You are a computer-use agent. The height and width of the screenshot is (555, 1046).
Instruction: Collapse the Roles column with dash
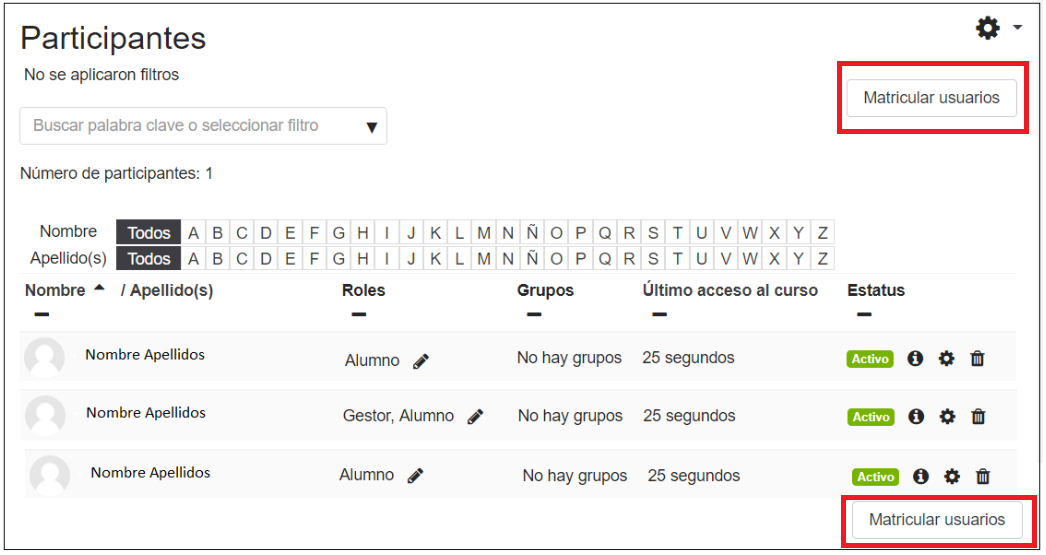[359, 314]
